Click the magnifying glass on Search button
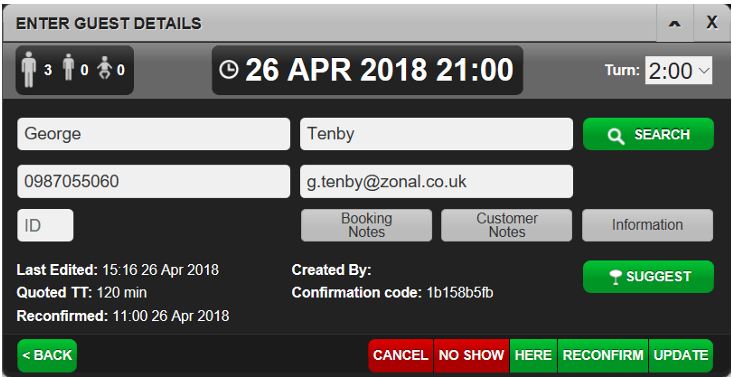 coord(616,136)
